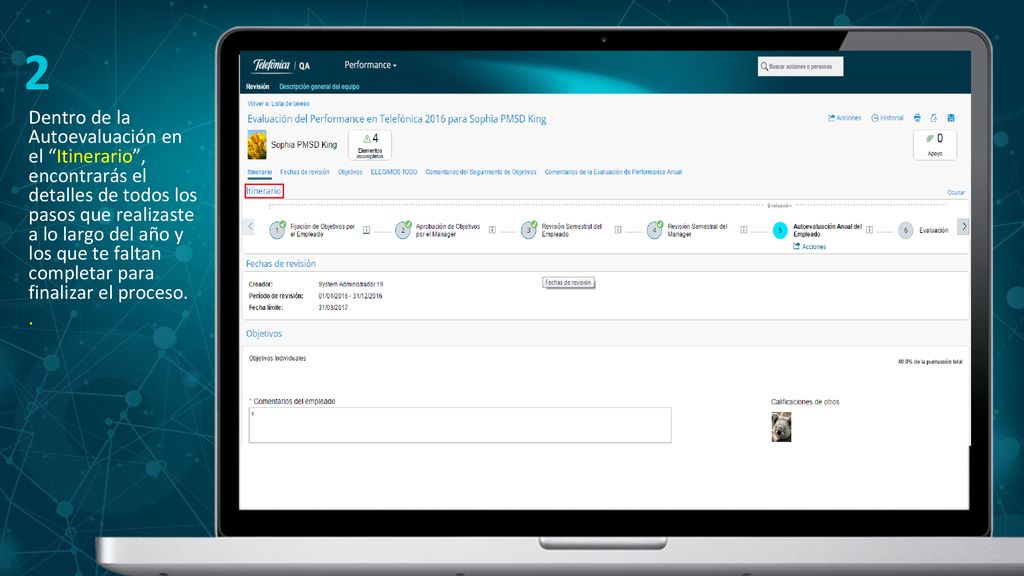Screen dimensions: 1024x576
Task: Click the Comentarios del empleado text box
Action: click(460, 425)
